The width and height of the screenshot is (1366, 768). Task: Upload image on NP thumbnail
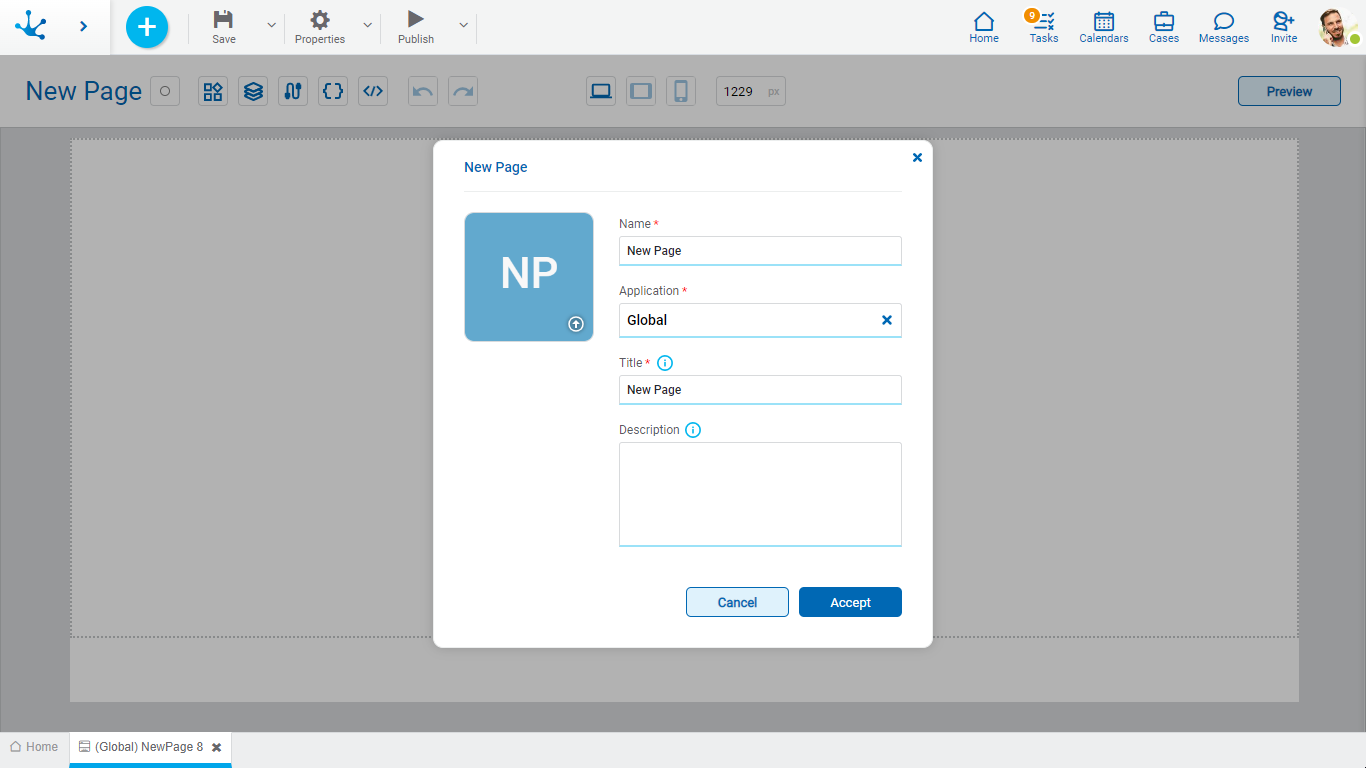click(x=576, y=324)
